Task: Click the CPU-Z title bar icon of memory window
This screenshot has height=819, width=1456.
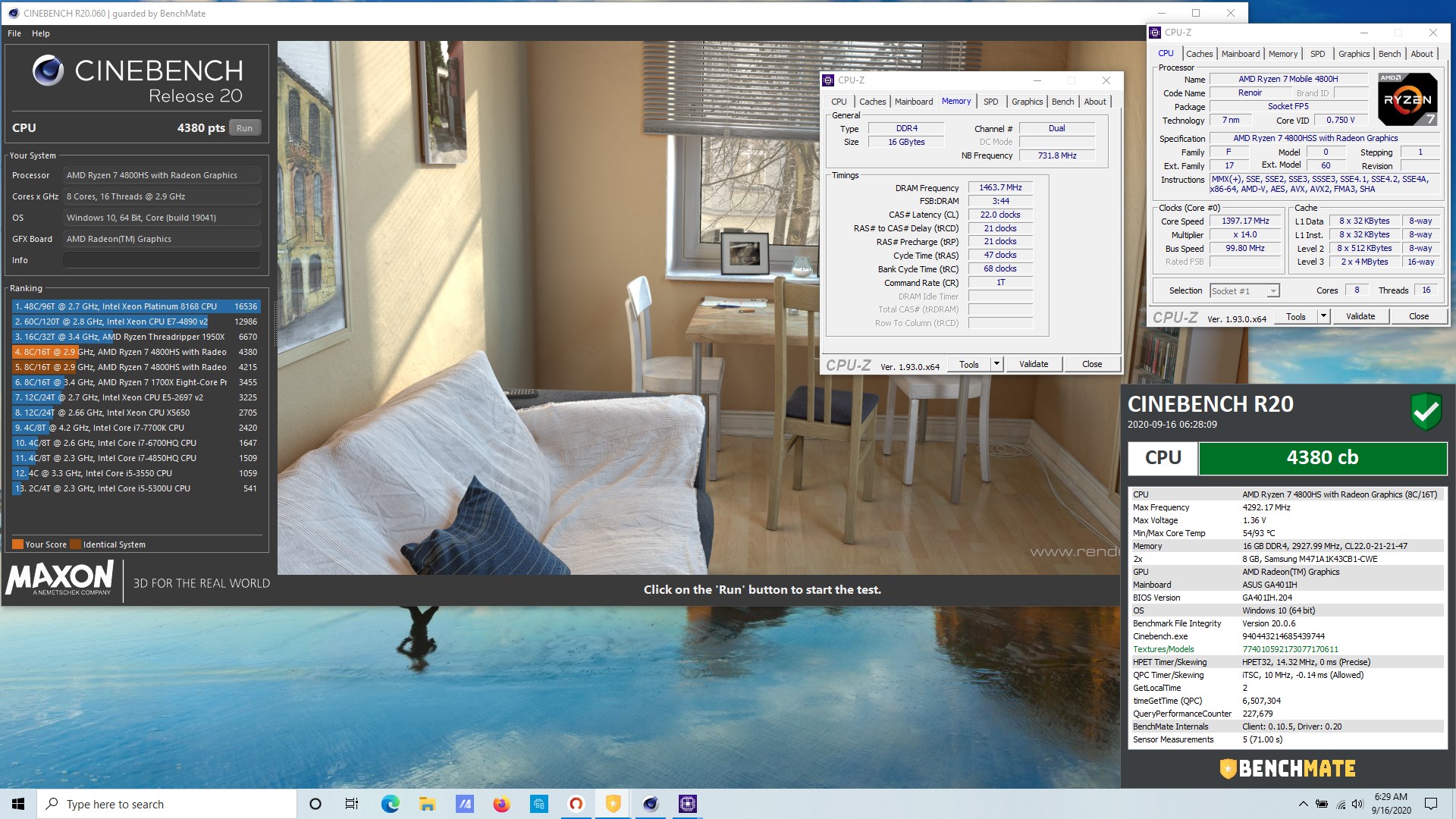Action: 828,80
